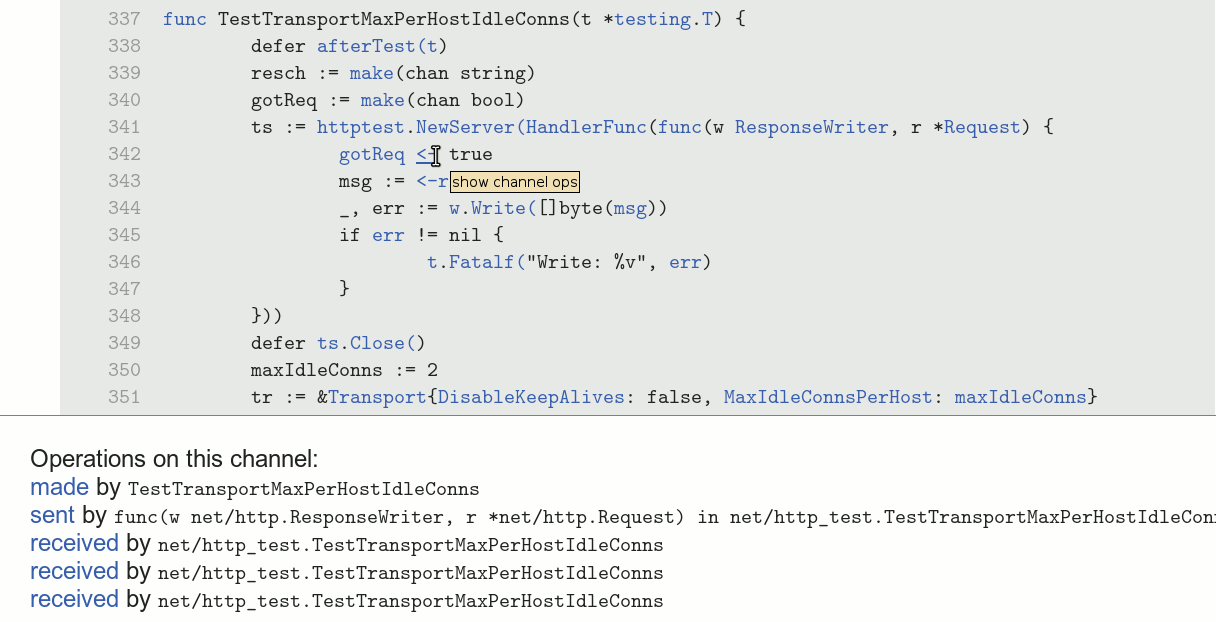Open the last 'received' operation link

tap(74, 600)
